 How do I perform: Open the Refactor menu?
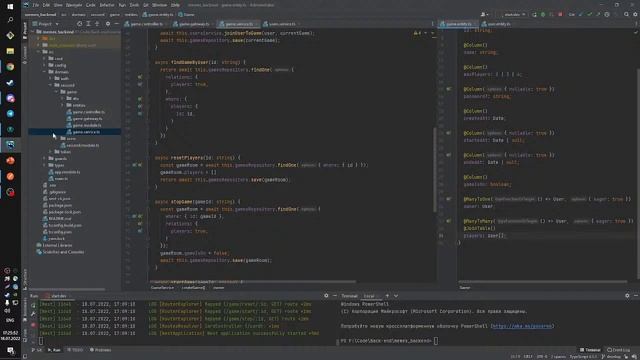tap(107, 5)
